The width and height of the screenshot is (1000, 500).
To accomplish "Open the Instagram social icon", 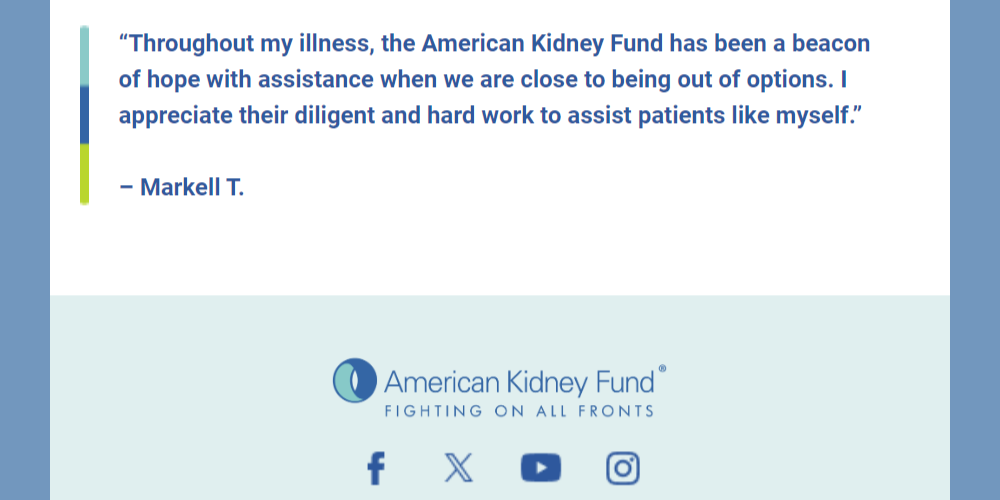I will tap(623, 468).
